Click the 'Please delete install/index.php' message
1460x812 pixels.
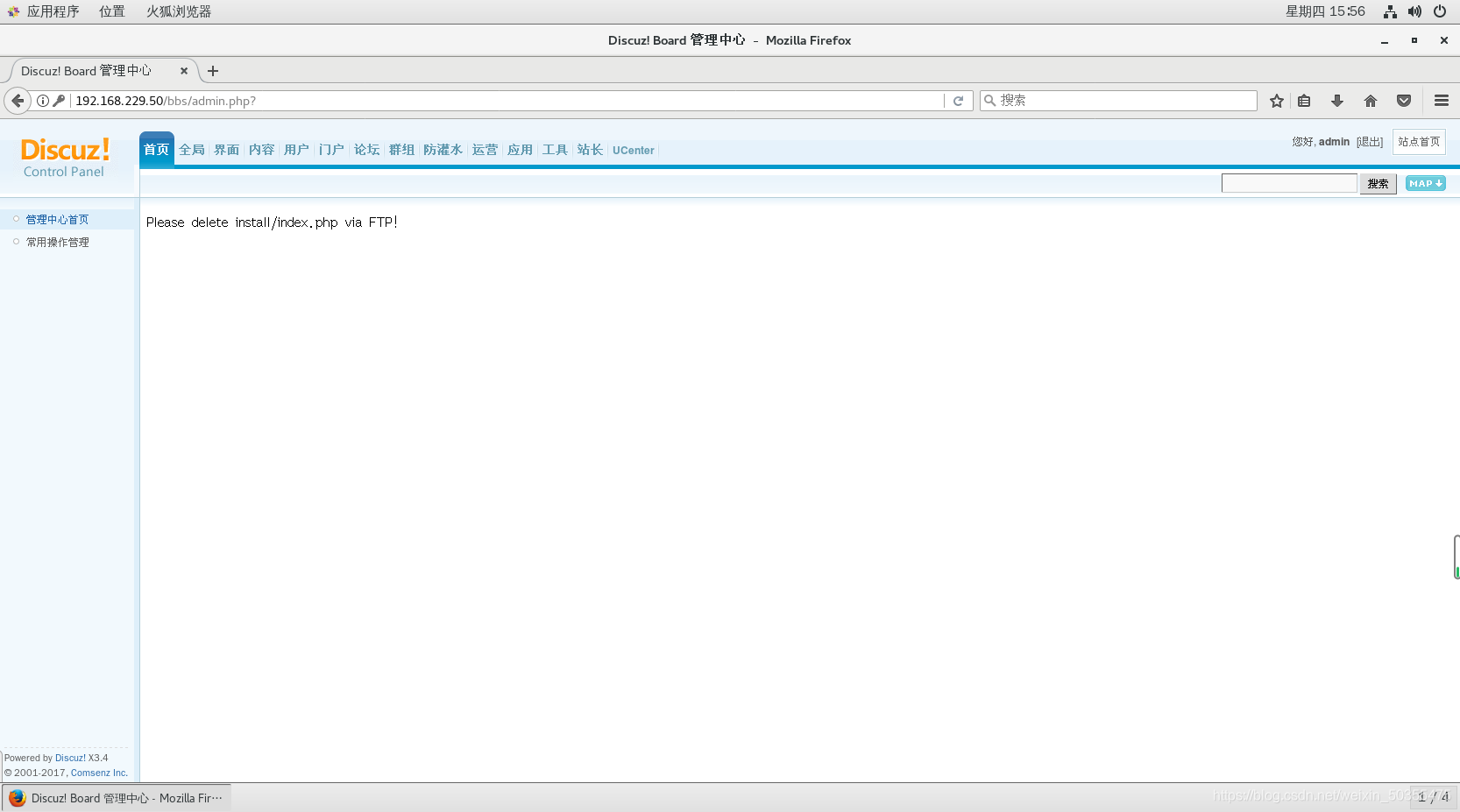point(272,222)
